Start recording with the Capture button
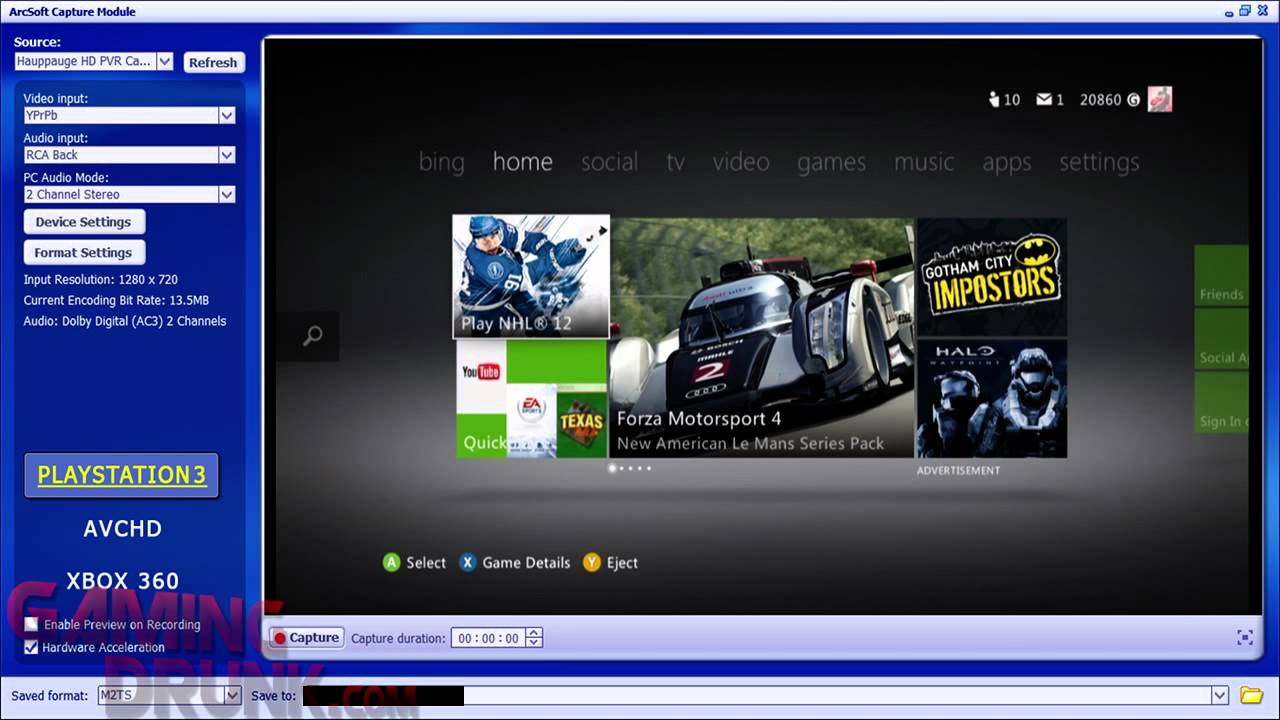The width and height of the screenshot is (1280, 720). click(306, 637)
